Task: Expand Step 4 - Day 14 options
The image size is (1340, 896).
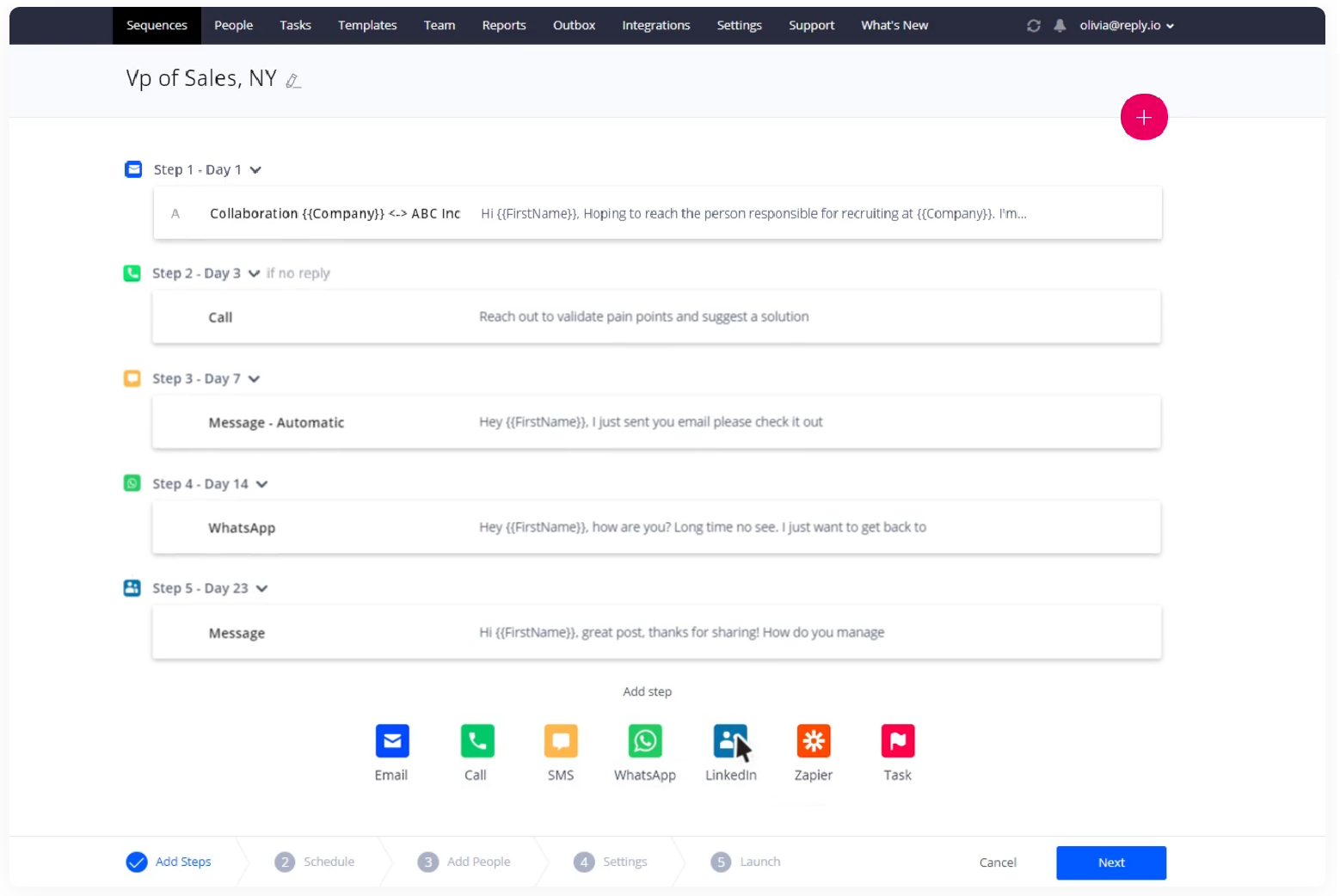Action: coord(261,484)
